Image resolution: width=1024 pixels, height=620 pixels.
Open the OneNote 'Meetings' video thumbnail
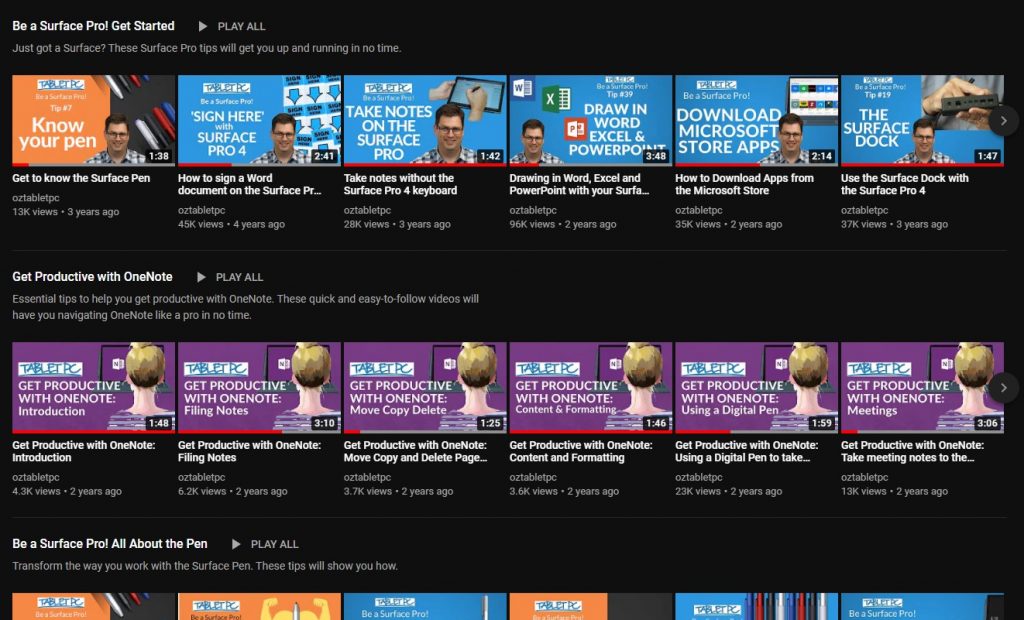[923, 387]
